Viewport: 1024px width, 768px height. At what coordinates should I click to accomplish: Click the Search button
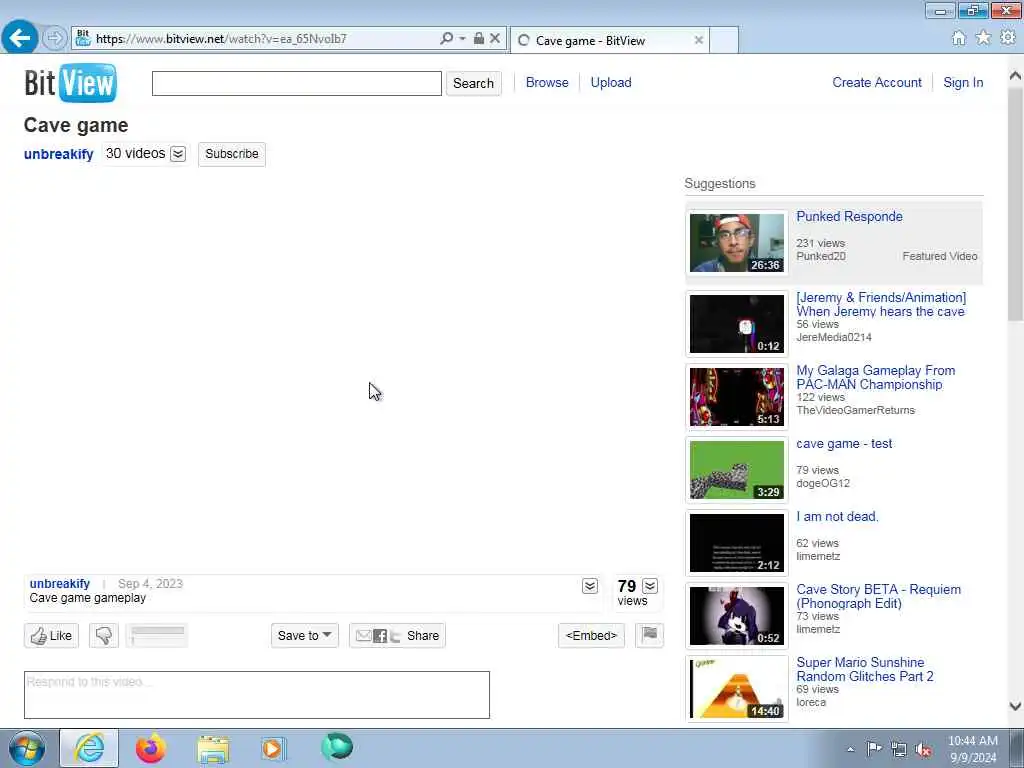[473, 84]
